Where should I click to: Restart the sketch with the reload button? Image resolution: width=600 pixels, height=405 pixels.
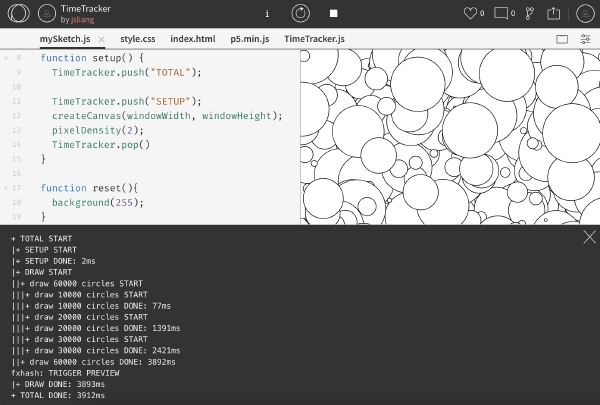click(300, 13)
